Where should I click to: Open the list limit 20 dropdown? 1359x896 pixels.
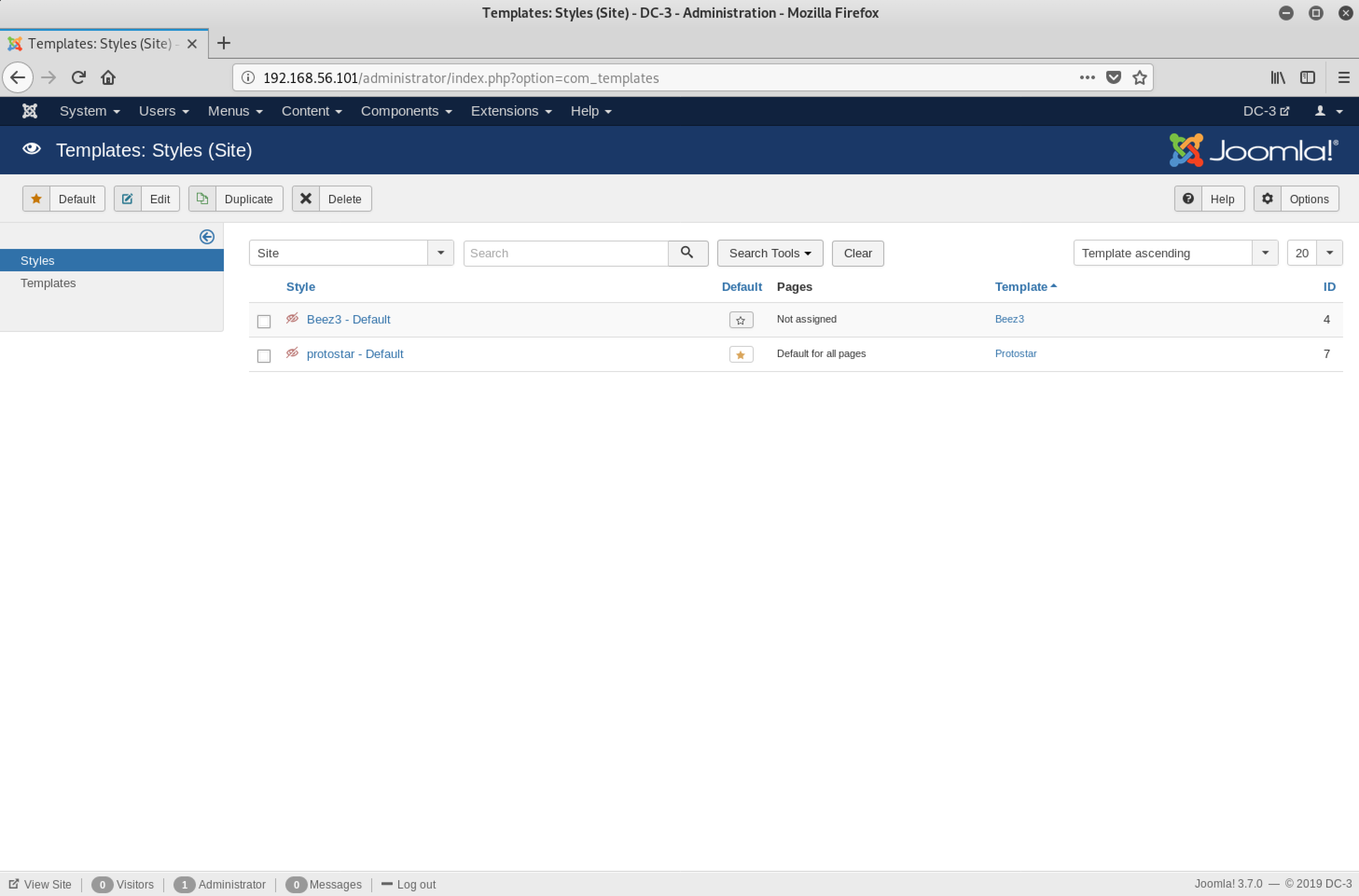click(x=1314, y=253)
